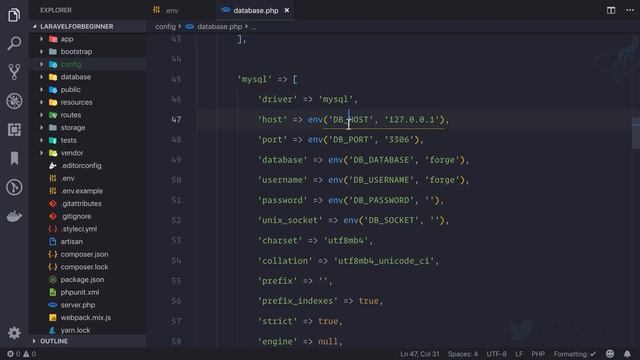The height and width of the screenshot is (360, 640).
Task: Click the split editor icon
Action: (611, 10)
